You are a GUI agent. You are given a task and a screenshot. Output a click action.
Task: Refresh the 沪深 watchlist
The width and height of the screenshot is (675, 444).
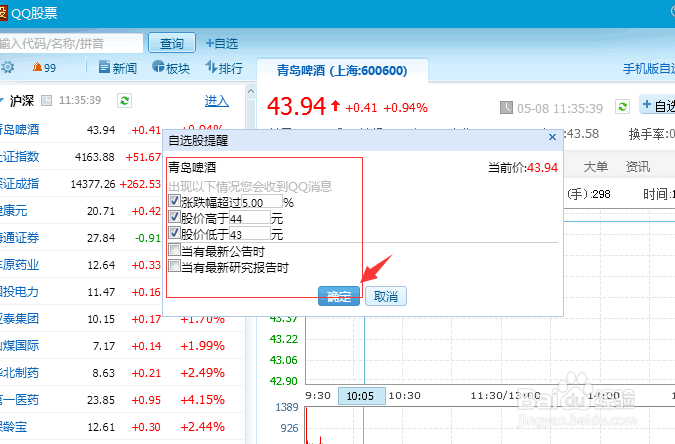124,101
